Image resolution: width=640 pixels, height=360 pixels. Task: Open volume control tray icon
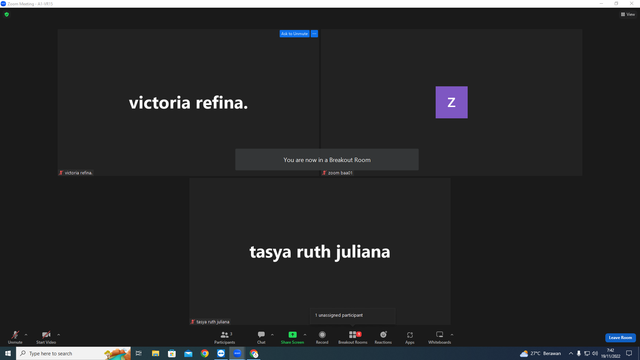pos(595,353)
